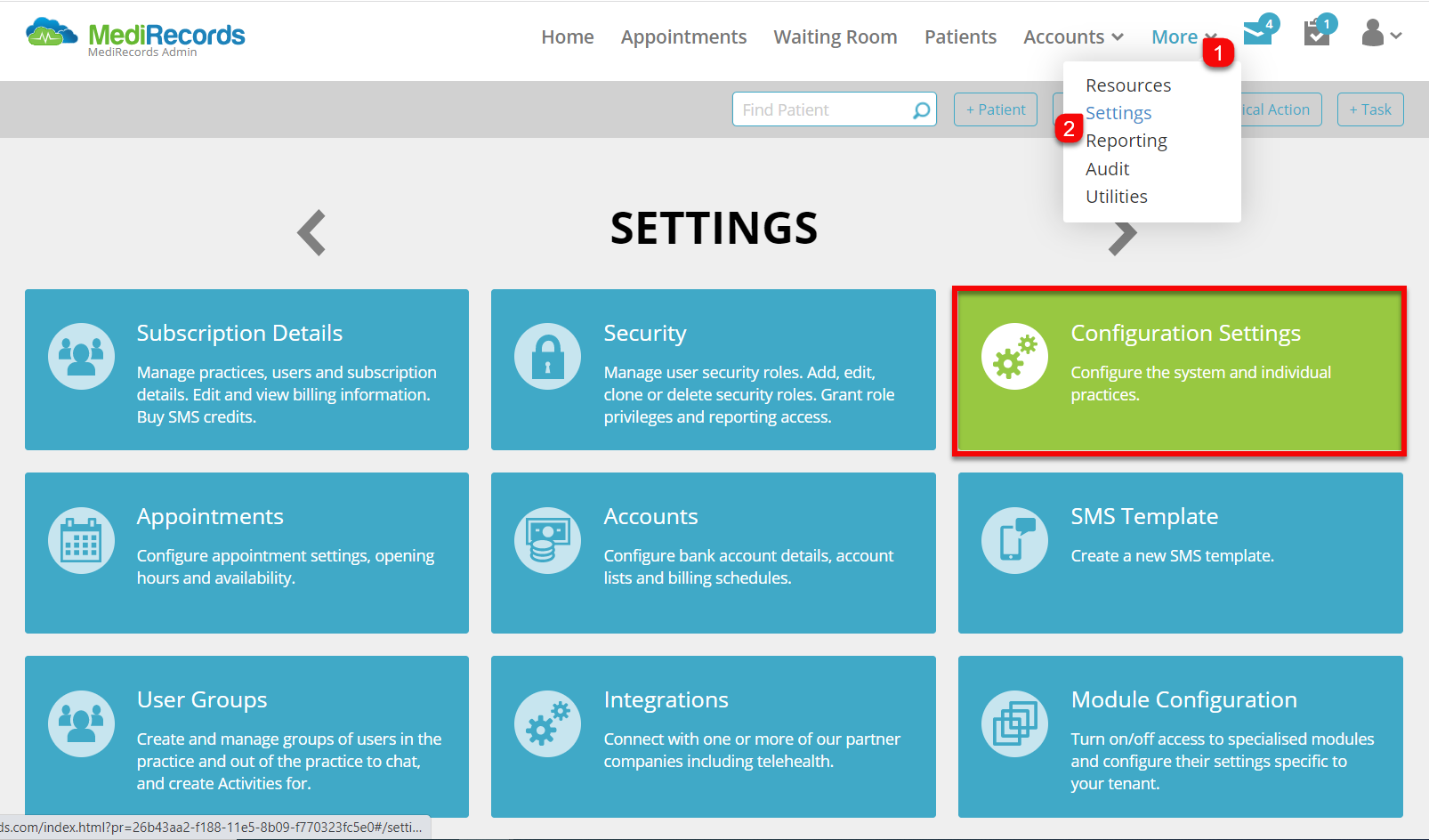Select Audit from More menu
This screenshot has height=840, width=1429.
point(1107,169)
